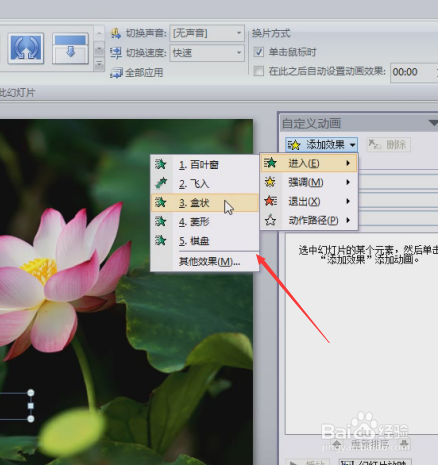The image size is (438, 465).
Task: Enable 在此之后自动设置动画效果 checkbox
Action: [259, 71]
